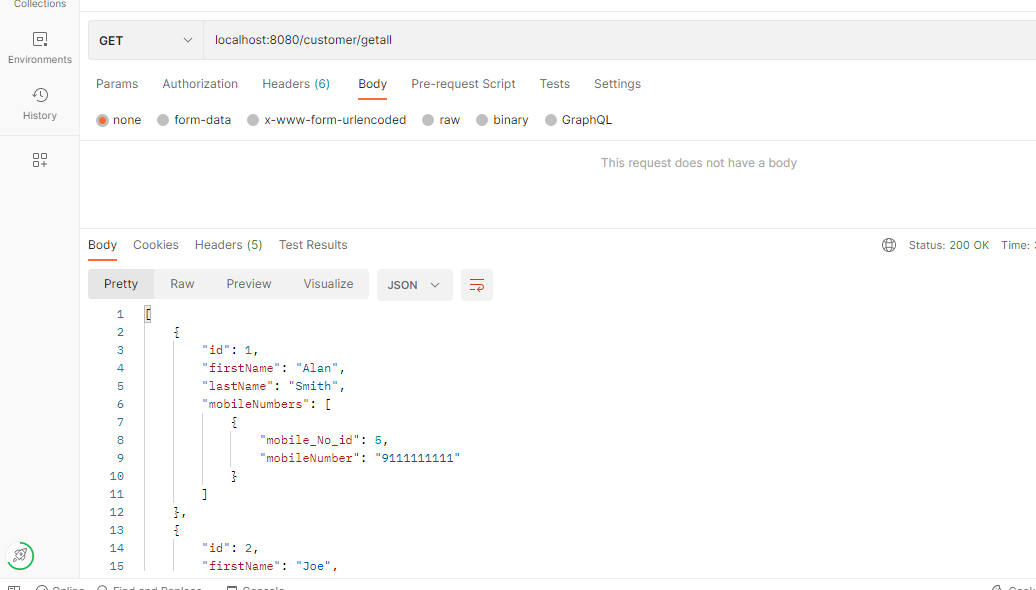Click the globe network icon near Status
Image resolution: width=1036 pixels, height=590 pixels.
889,245
